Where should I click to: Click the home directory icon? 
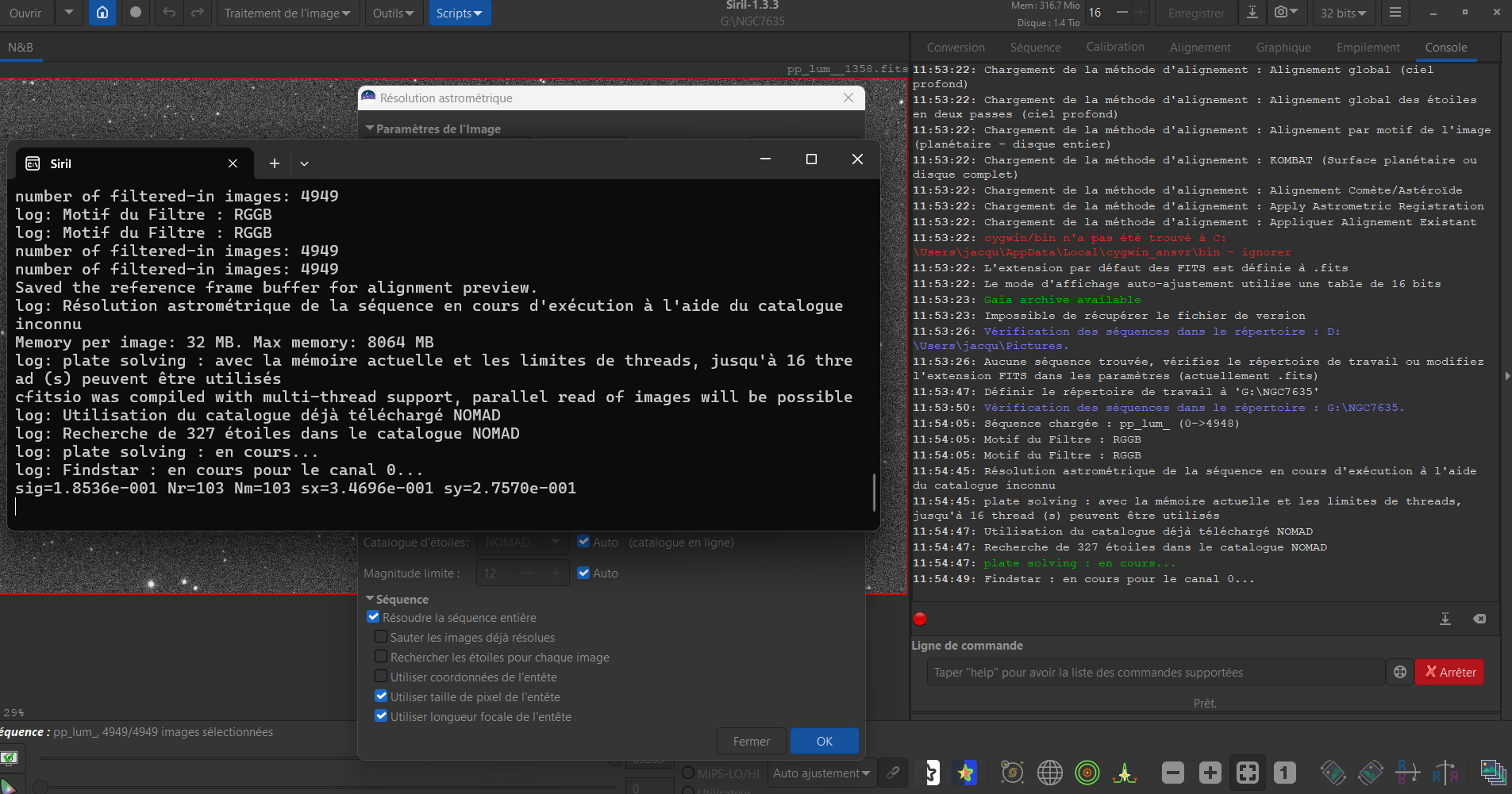[102, 13]
